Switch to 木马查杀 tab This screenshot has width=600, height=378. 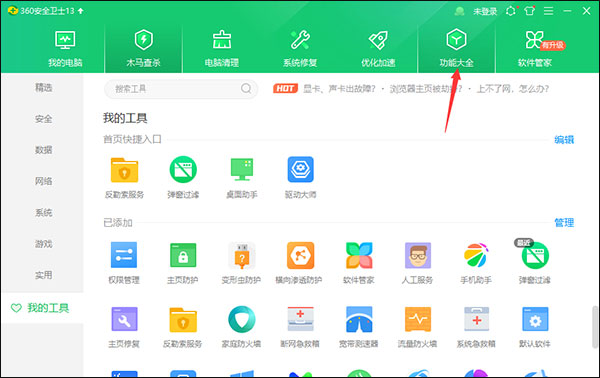tap(143, 49)
